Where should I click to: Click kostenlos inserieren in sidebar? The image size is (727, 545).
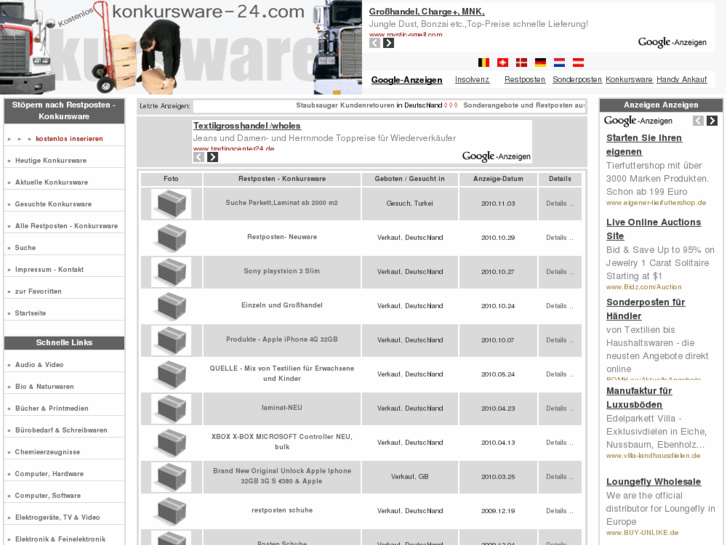pyautogui.click(x=69, y=139)
